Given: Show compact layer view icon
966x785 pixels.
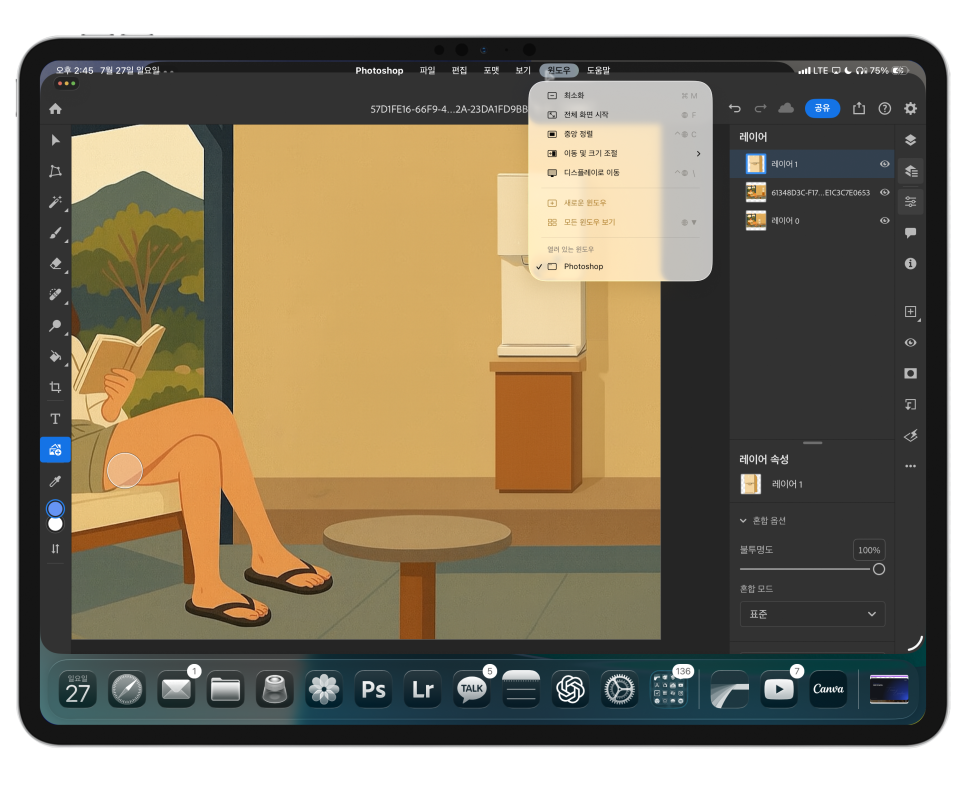Looking at the screenshot, I should click(x=911, y=140).
